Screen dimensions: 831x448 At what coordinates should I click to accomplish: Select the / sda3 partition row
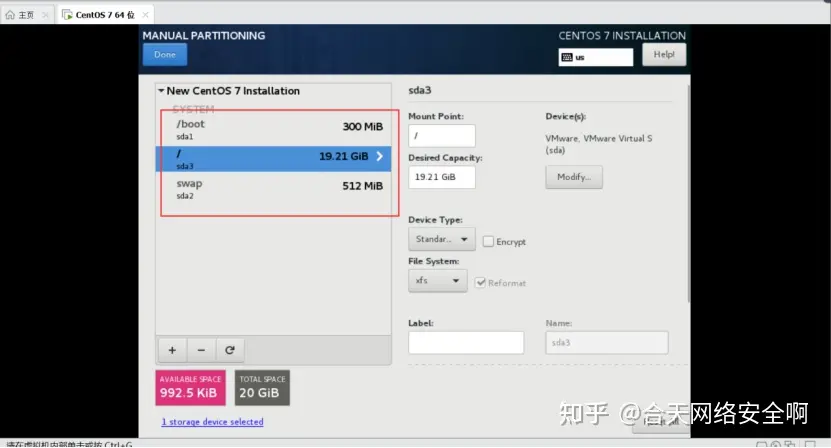[x=273, y=159]
